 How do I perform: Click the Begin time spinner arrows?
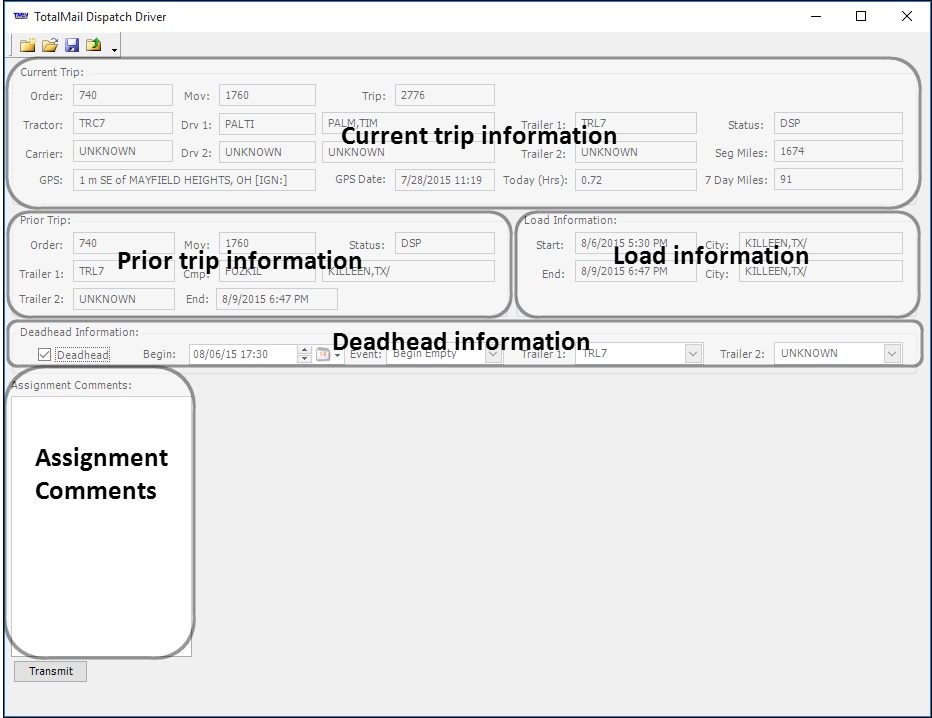[x=304, y=354]
